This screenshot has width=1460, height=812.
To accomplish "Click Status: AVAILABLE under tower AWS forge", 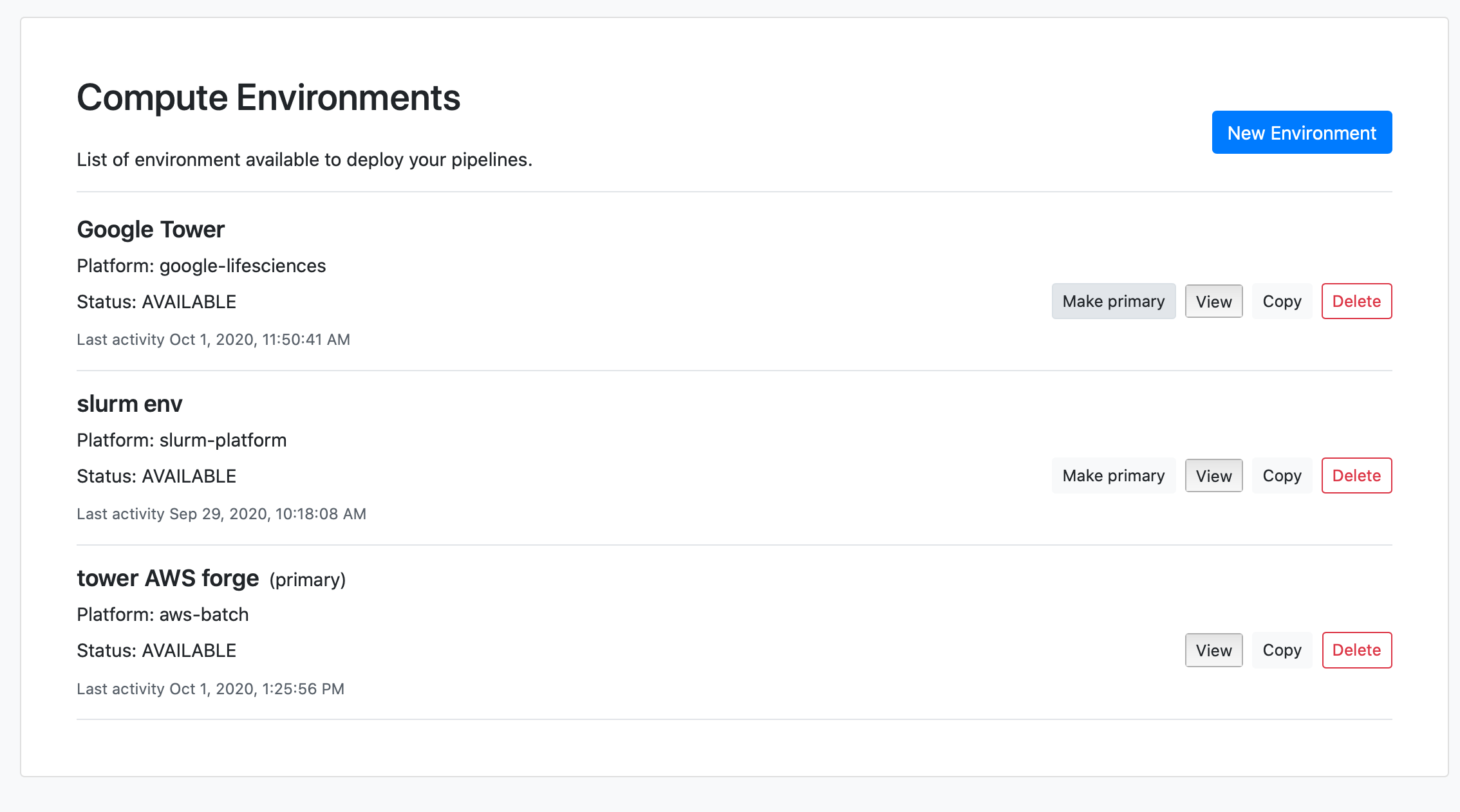I will pos(156,651).
